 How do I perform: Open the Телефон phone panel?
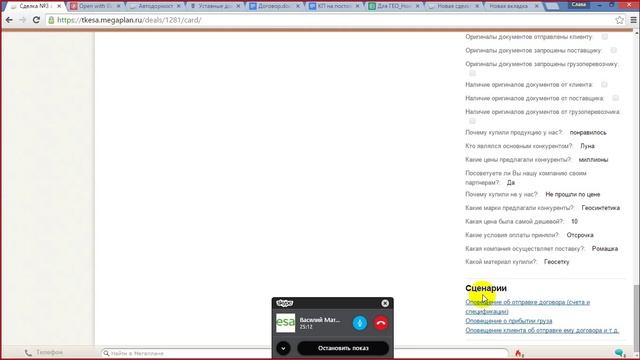(44, 352)
